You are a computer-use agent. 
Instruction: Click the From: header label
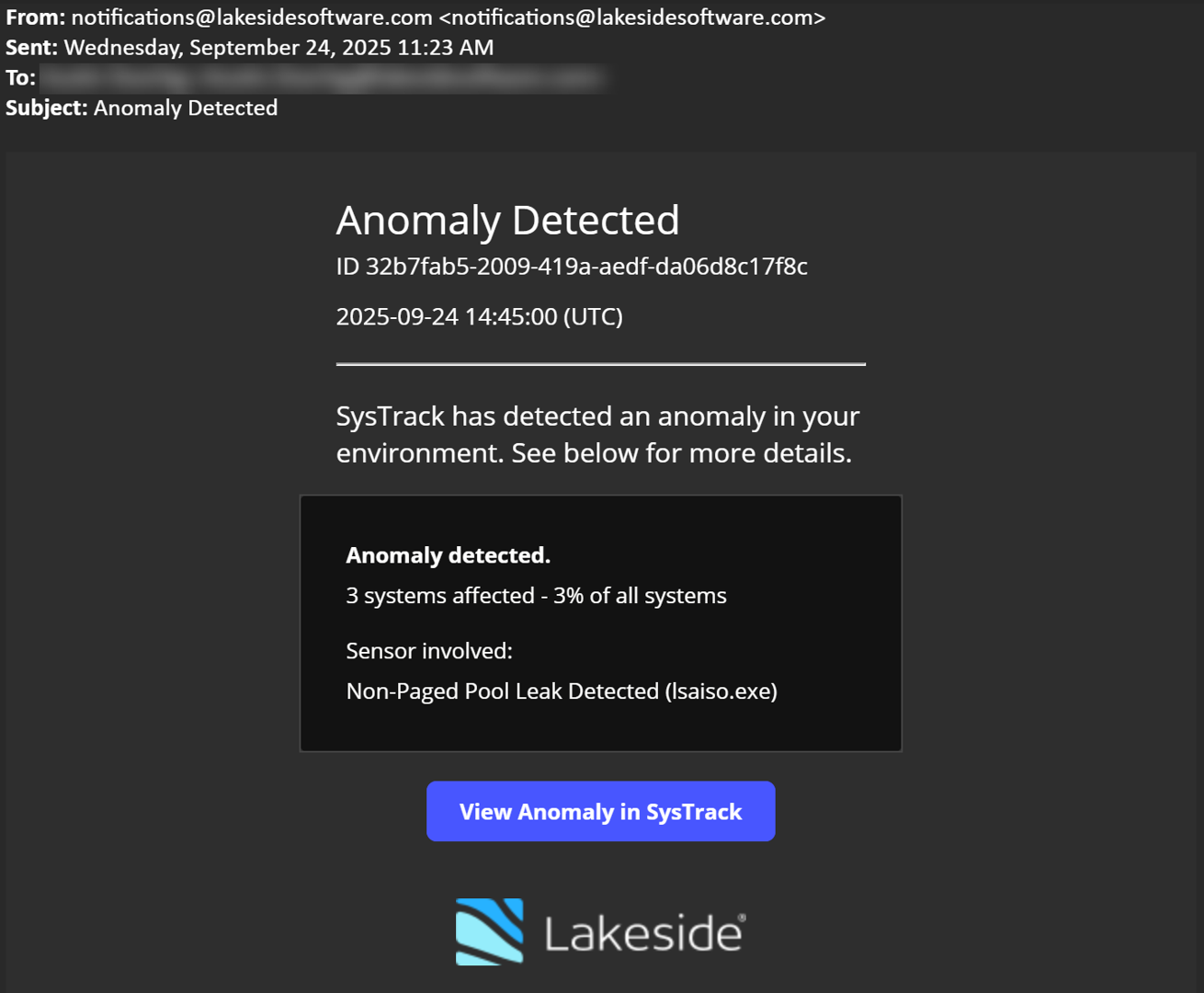pyautogui.click(x=35, y=17)
